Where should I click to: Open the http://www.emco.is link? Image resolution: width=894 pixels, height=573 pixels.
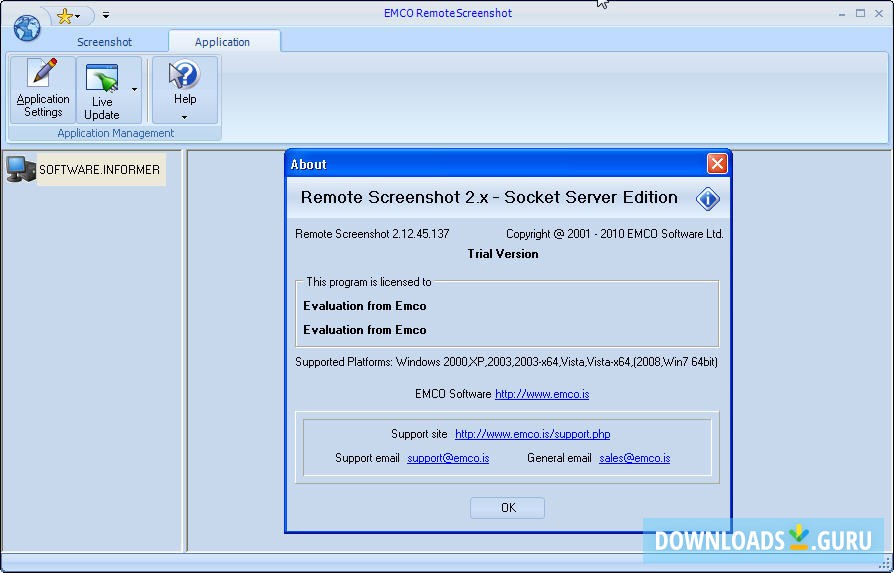tap(542, 394)
